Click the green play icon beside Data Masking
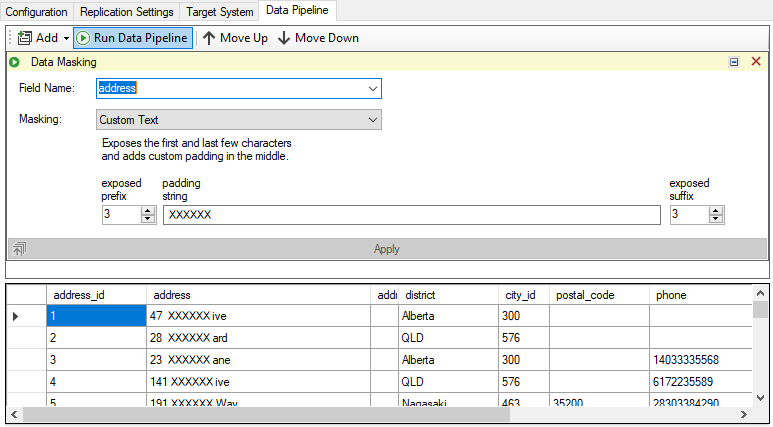This screenshot has width=773, height=427. (15, 62)
